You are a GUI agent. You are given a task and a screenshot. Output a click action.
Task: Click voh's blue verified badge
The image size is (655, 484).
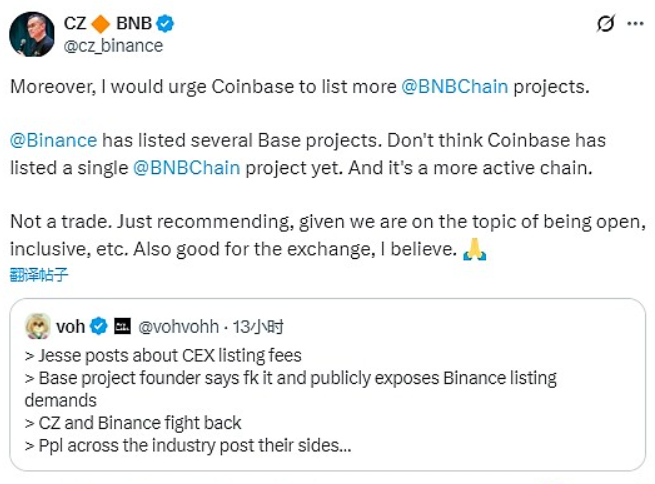click(x=99, y=326)
